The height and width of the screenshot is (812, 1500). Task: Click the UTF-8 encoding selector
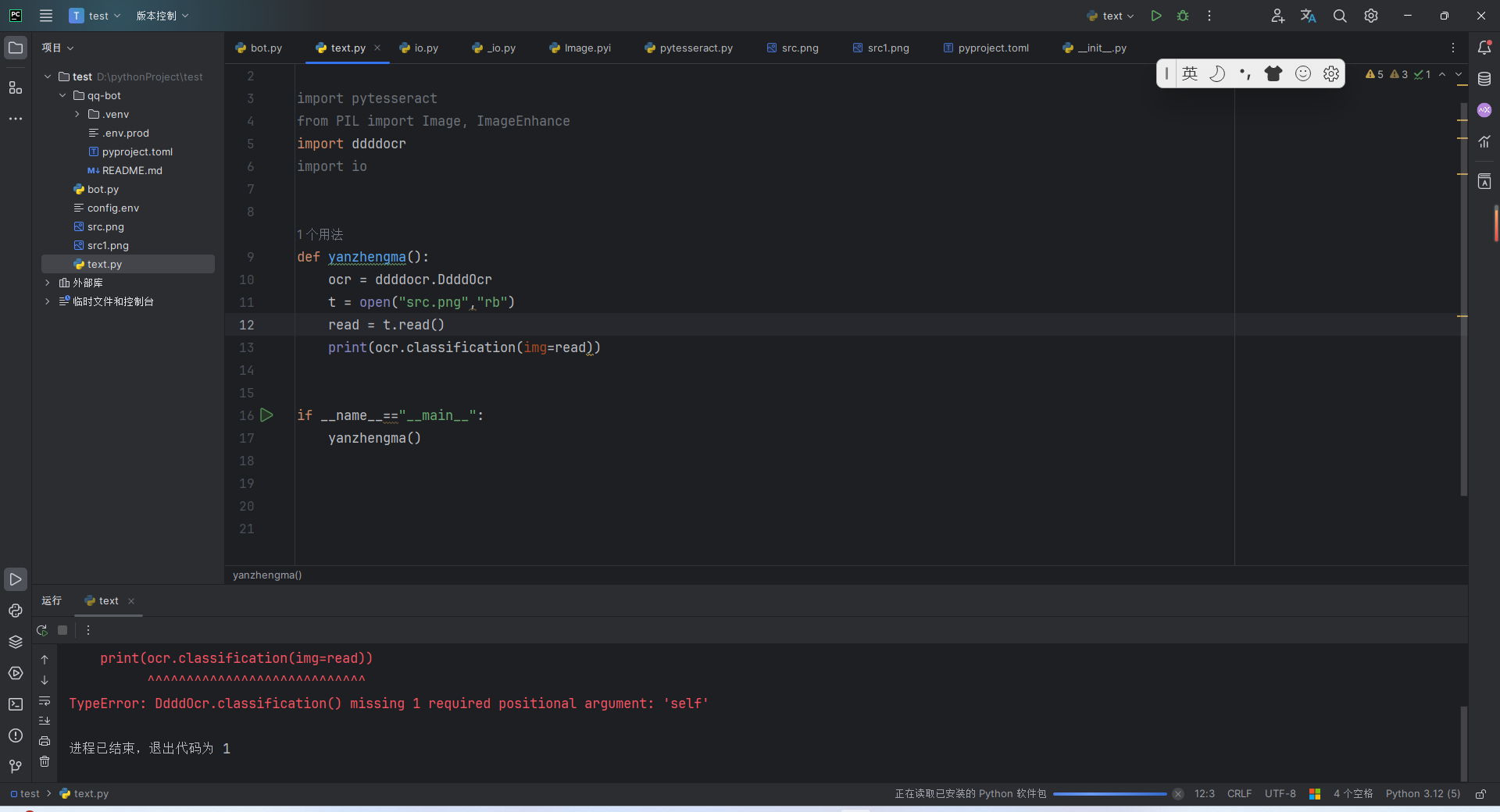pos(1280,794)
